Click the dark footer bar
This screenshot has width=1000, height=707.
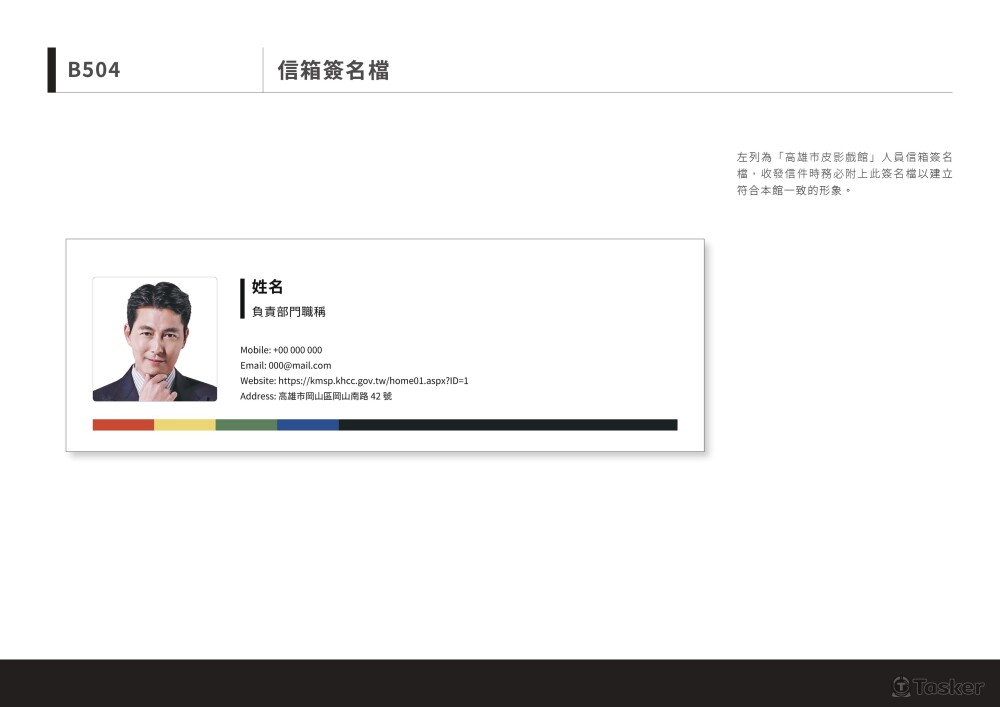coord(450,683)
